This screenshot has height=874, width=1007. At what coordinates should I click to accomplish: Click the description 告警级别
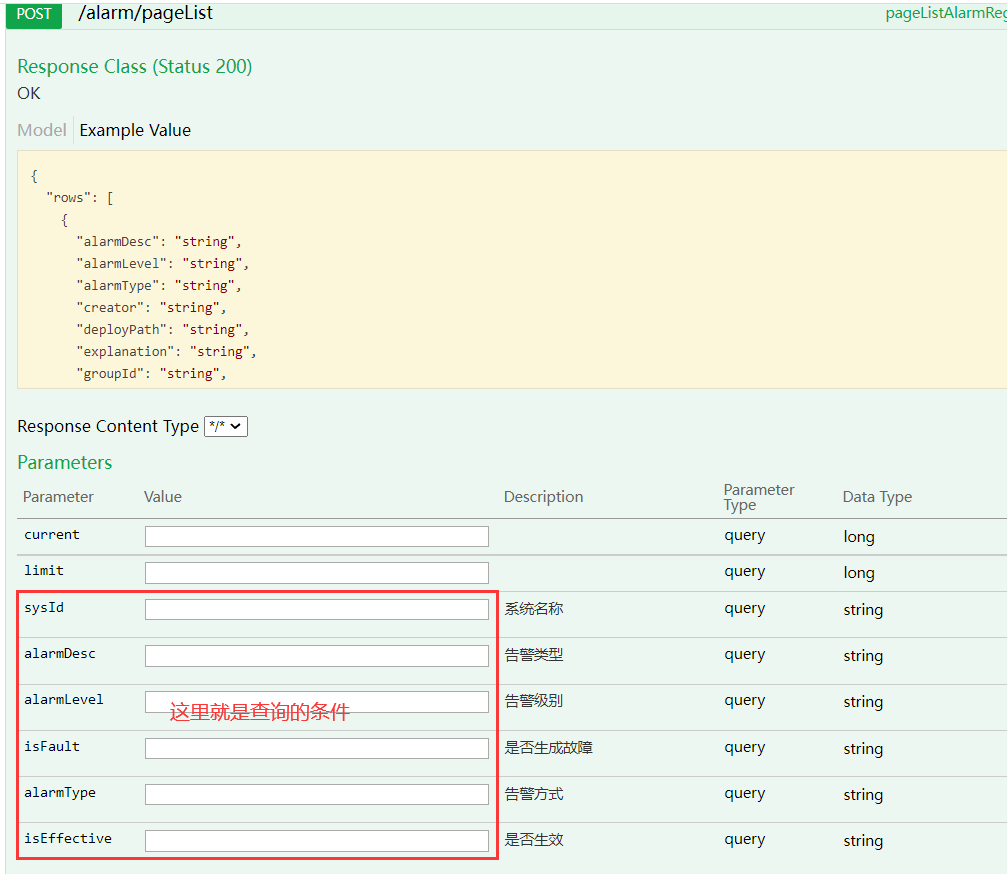[x=534, y=701]
